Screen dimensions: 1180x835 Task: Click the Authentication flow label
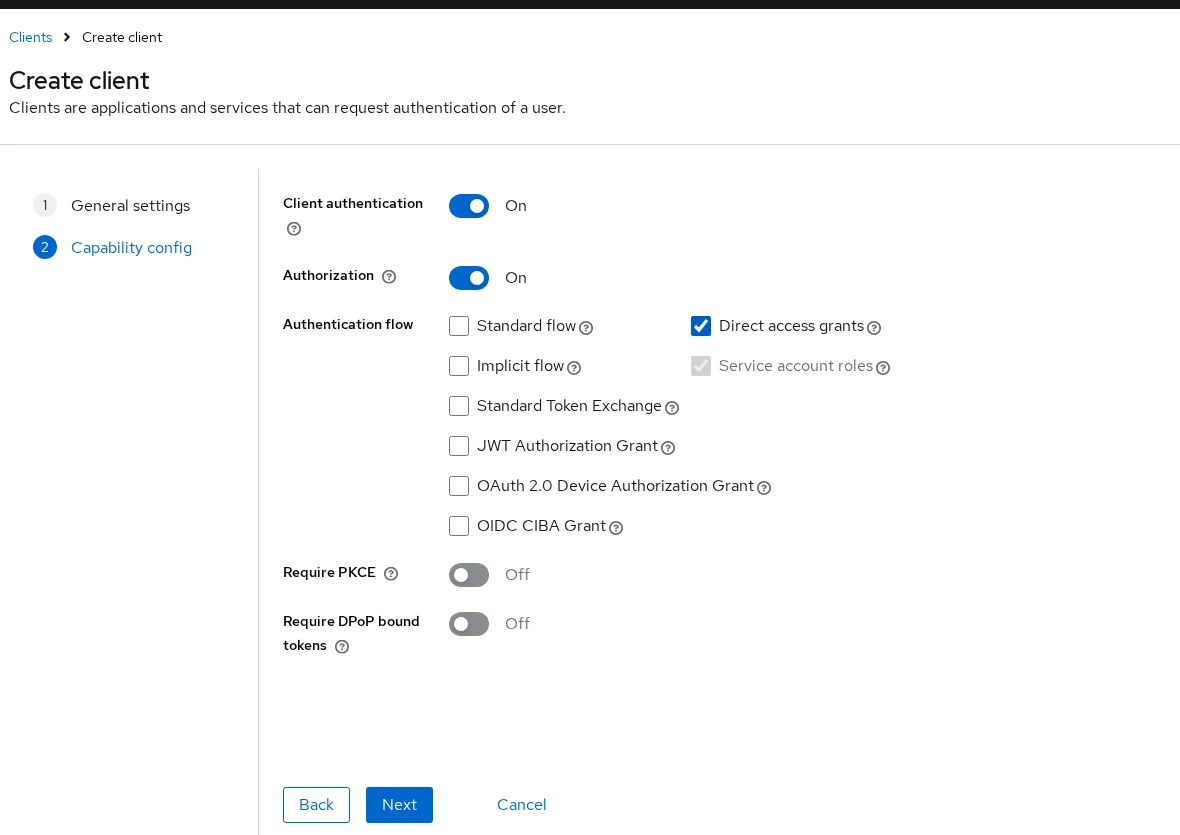(348, 324)
